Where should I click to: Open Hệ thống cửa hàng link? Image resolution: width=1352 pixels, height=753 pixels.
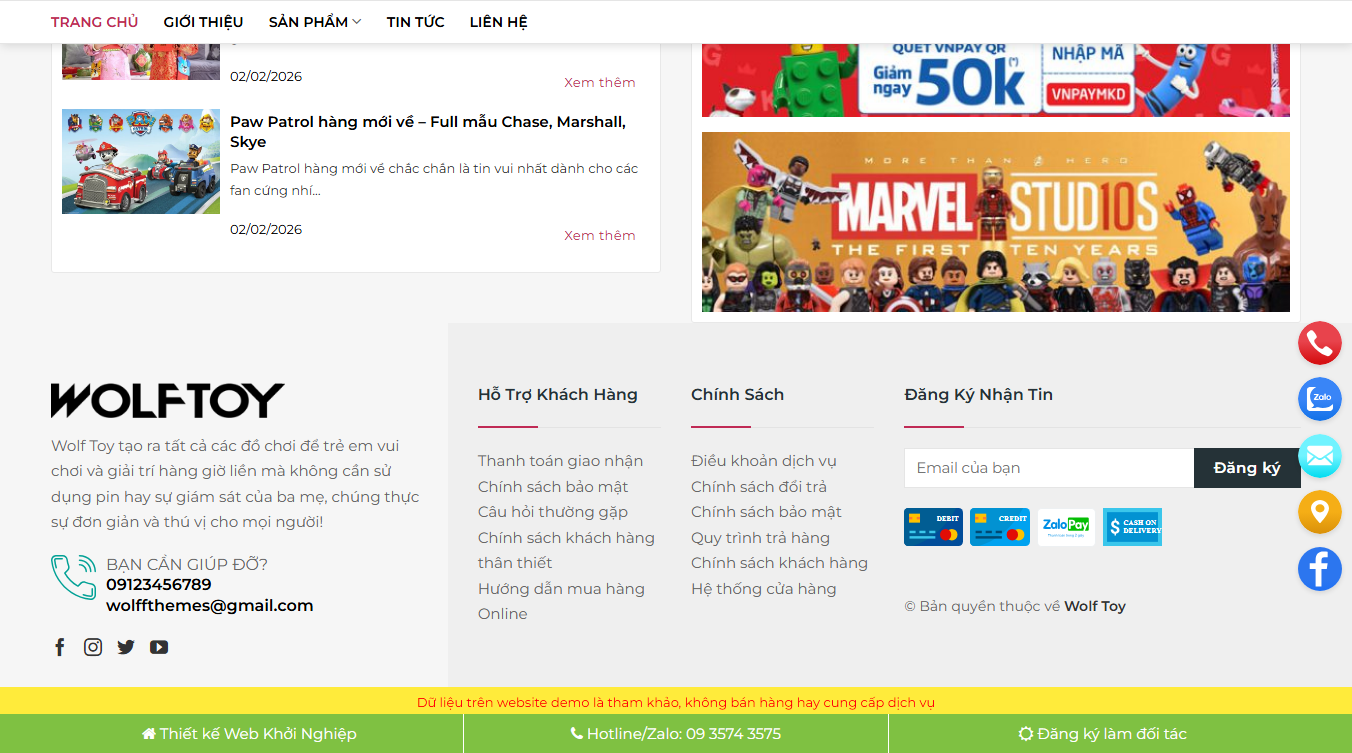coord(763,589)
